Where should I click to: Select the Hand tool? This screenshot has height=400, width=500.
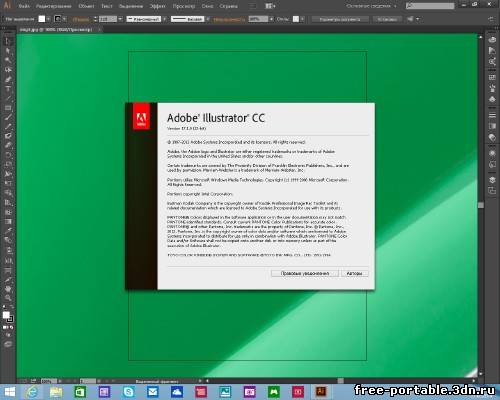8,288
